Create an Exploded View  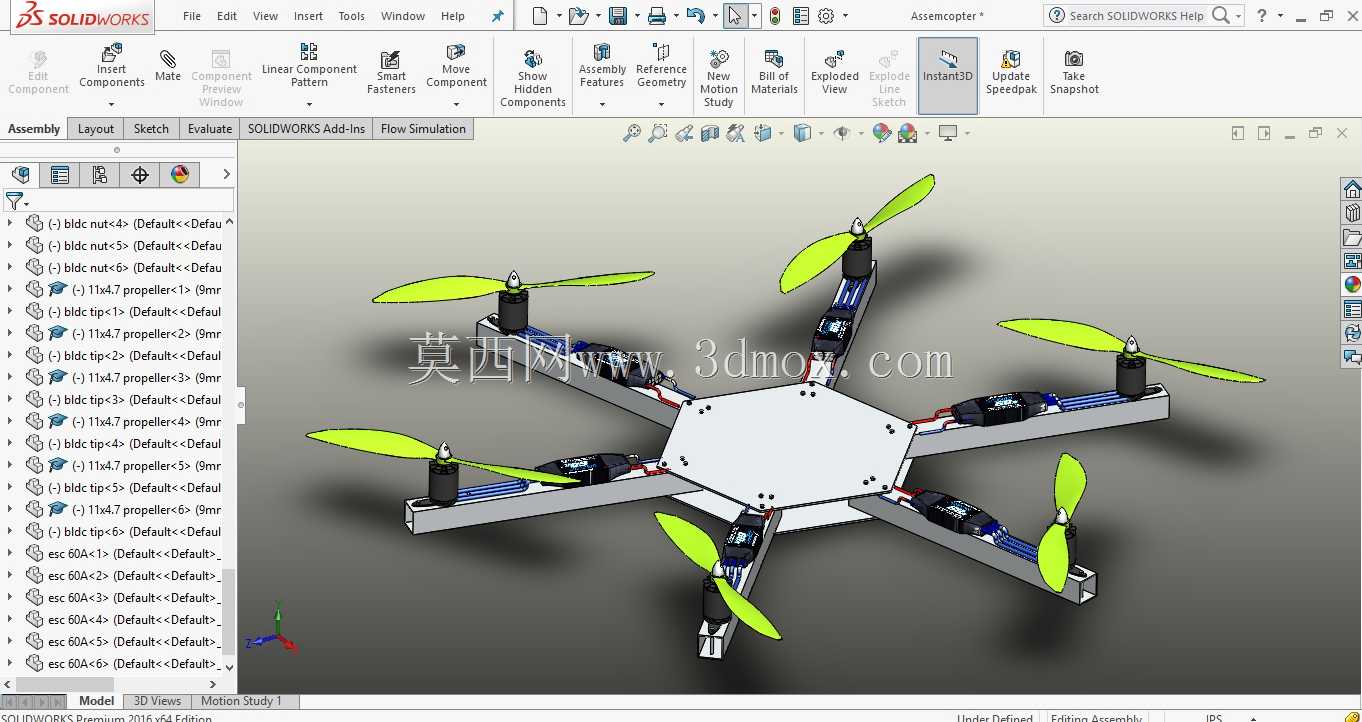pyautogui.click(x=835, y=71)
